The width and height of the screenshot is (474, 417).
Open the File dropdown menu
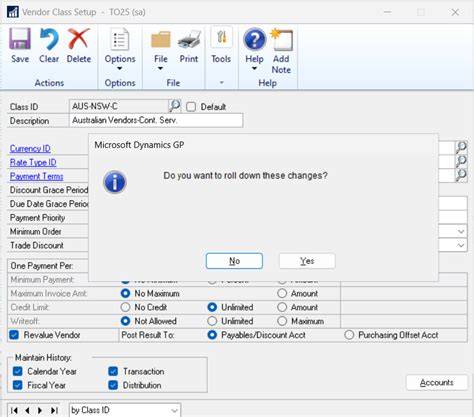pos(161,63)
